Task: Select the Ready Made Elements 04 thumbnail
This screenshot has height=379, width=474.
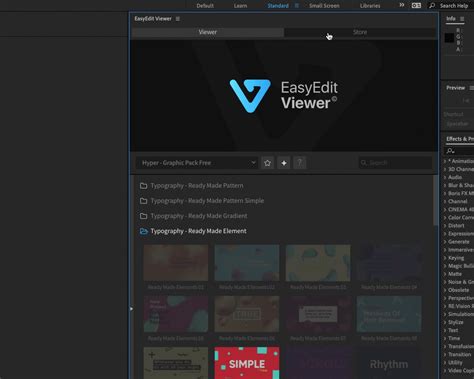Action: click(x=389, y=263)
